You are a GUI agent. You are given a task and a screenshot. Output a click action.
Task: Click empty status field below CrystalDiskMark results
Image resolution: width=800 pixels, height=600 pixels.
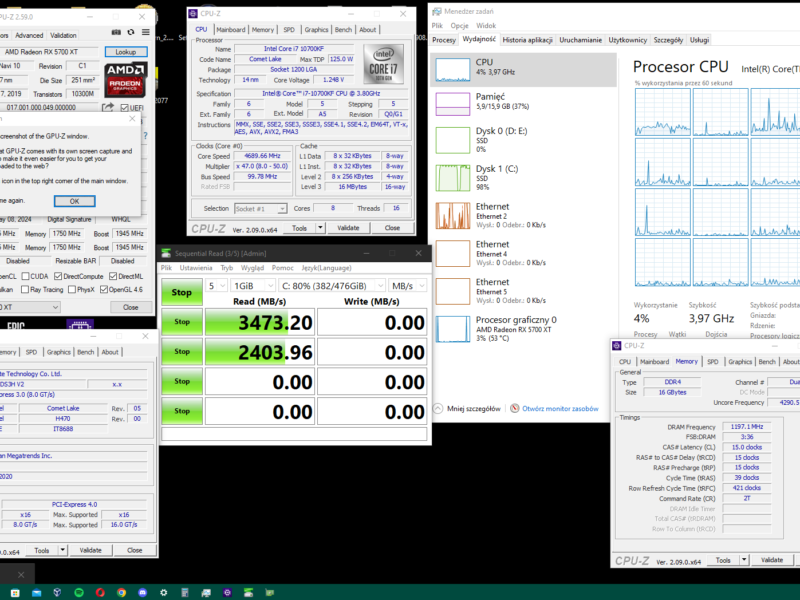click(x=294, y=433)
